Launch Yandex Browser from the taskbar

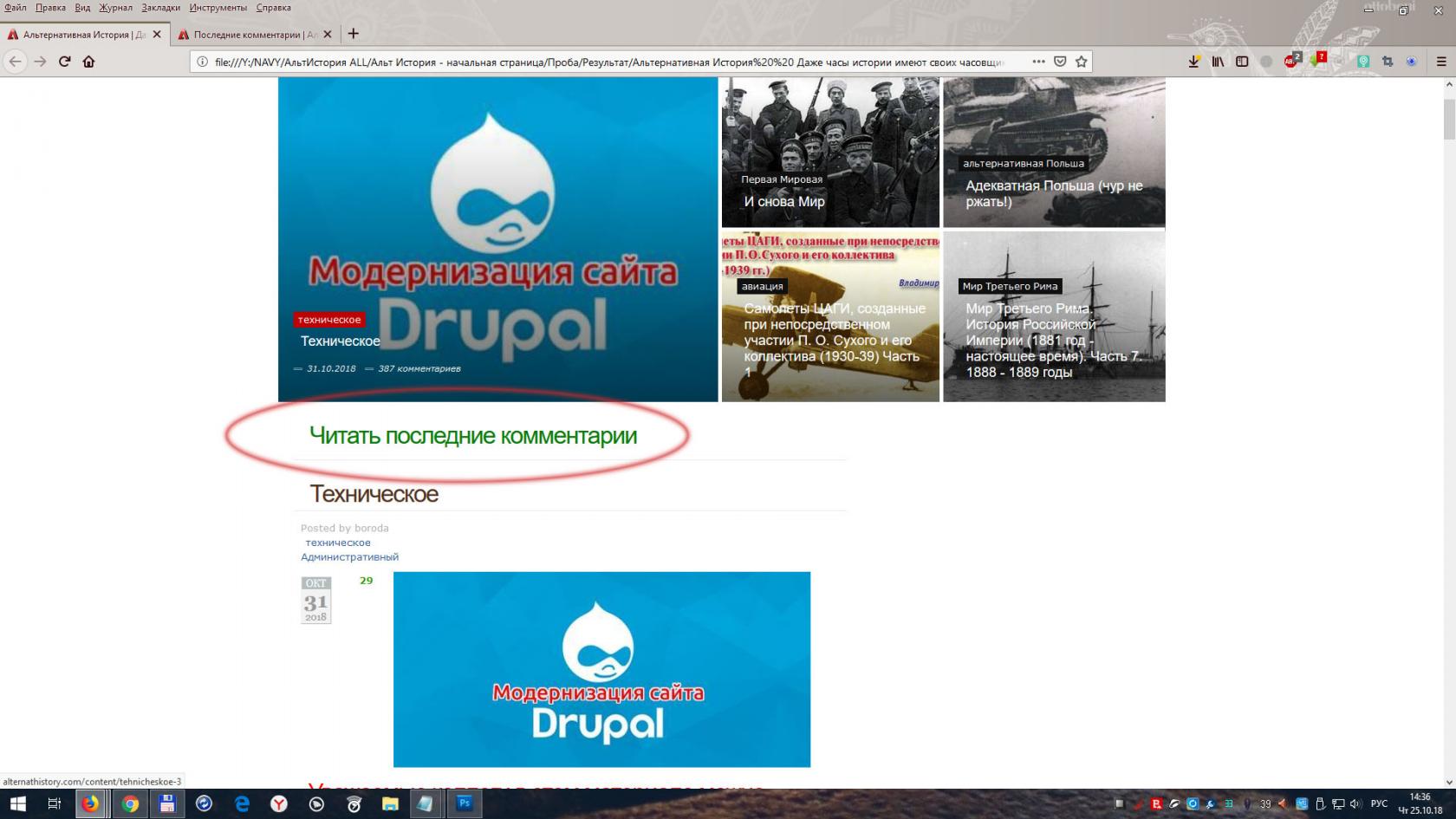click(279, 803)
